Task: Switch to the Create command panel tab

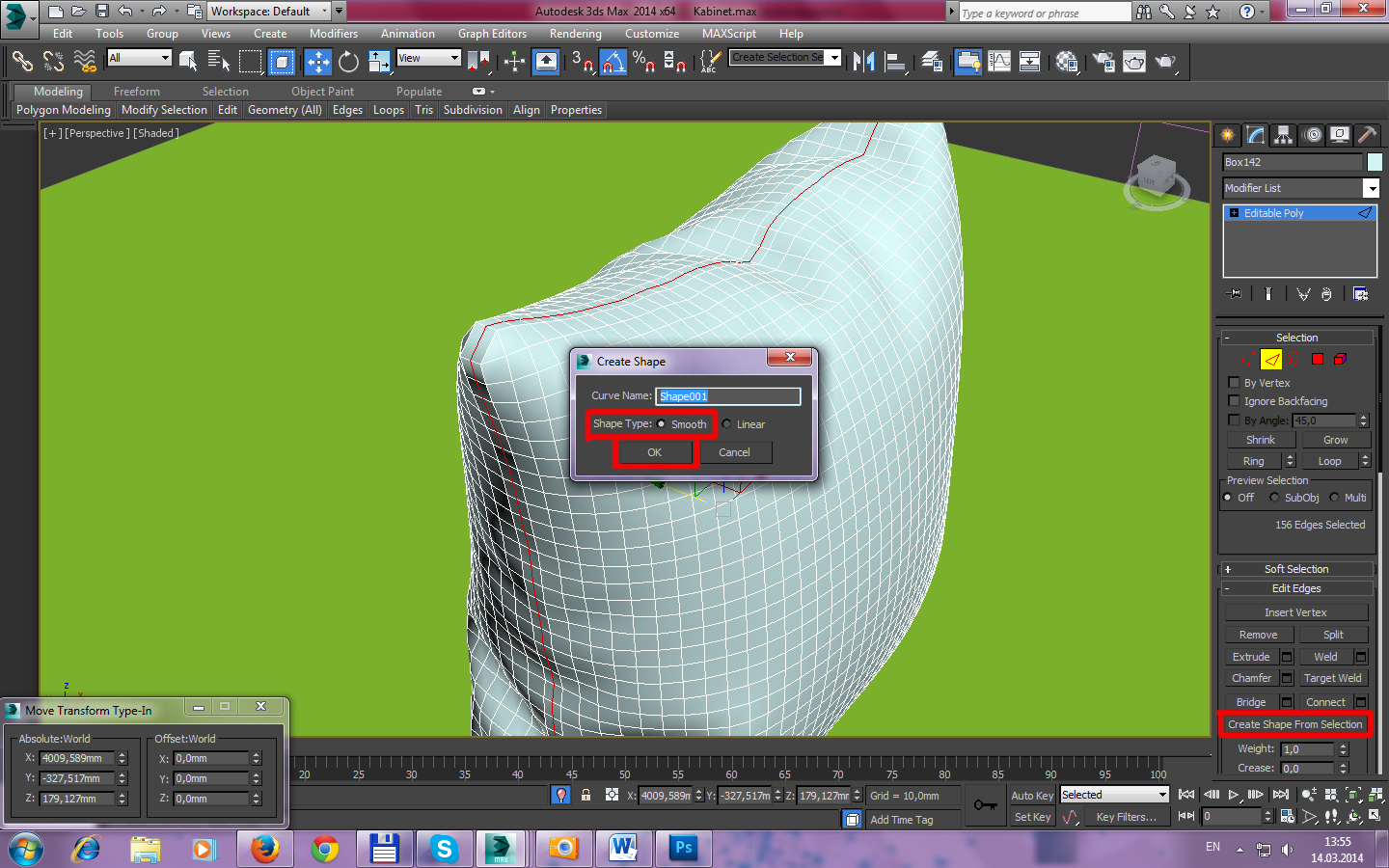Action: (1228, 135)
